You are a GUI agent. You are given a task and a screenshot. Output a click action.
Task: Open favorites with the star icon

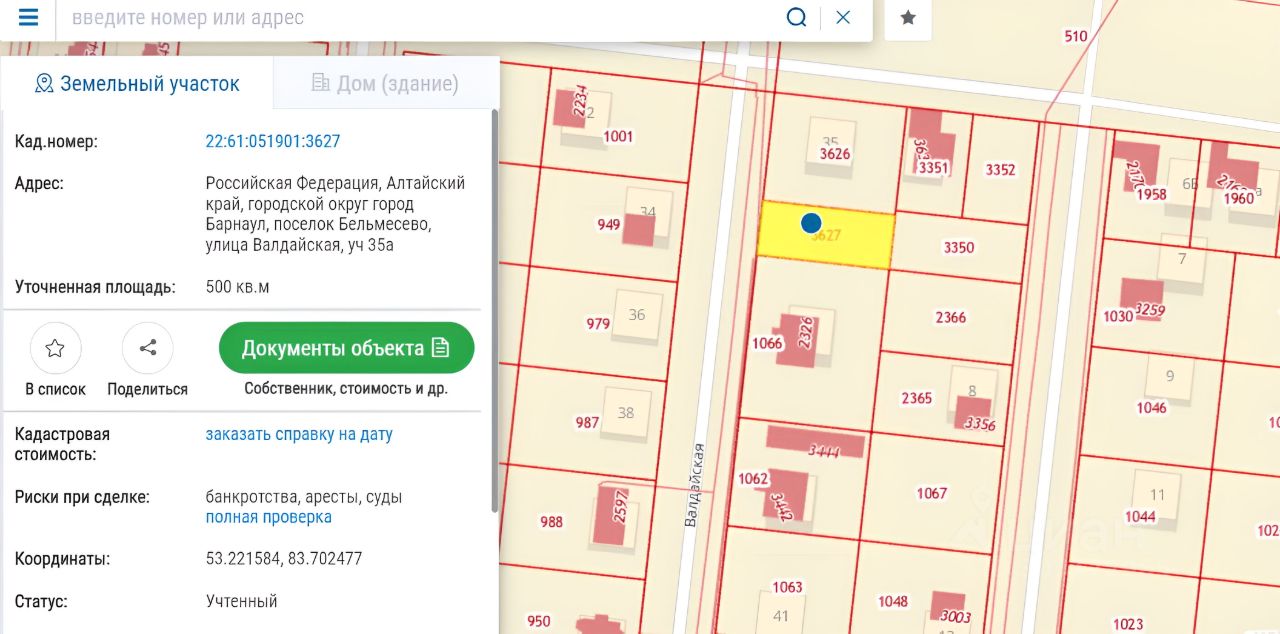(908, 18)
